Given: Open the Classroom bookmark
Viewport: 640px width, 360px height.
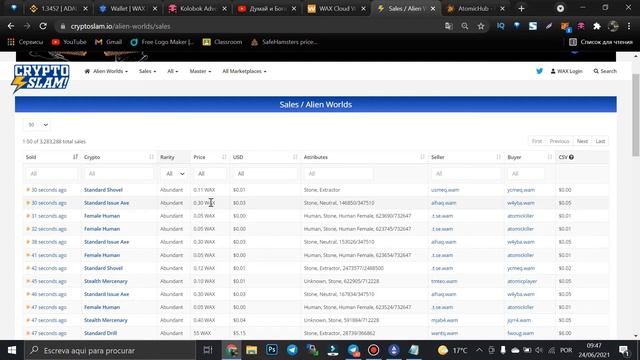Looking at the screenshot, I should pyautogui.click(x=222, y=42).
